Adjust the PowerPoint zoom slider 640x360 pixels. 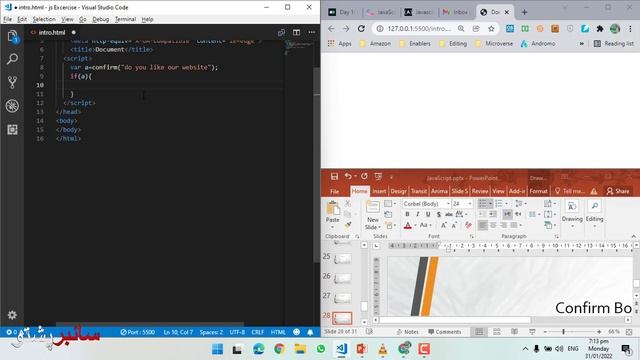563,332
